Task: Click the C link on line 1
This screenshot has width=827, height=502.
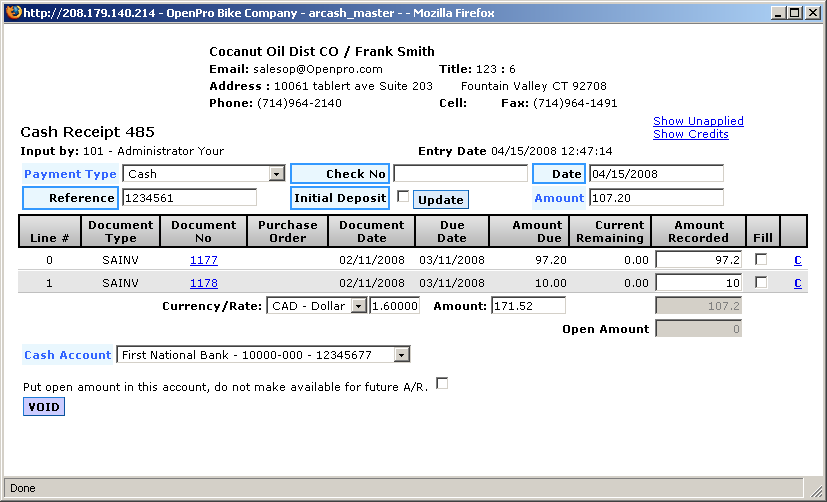Action: tap(797, 284)
